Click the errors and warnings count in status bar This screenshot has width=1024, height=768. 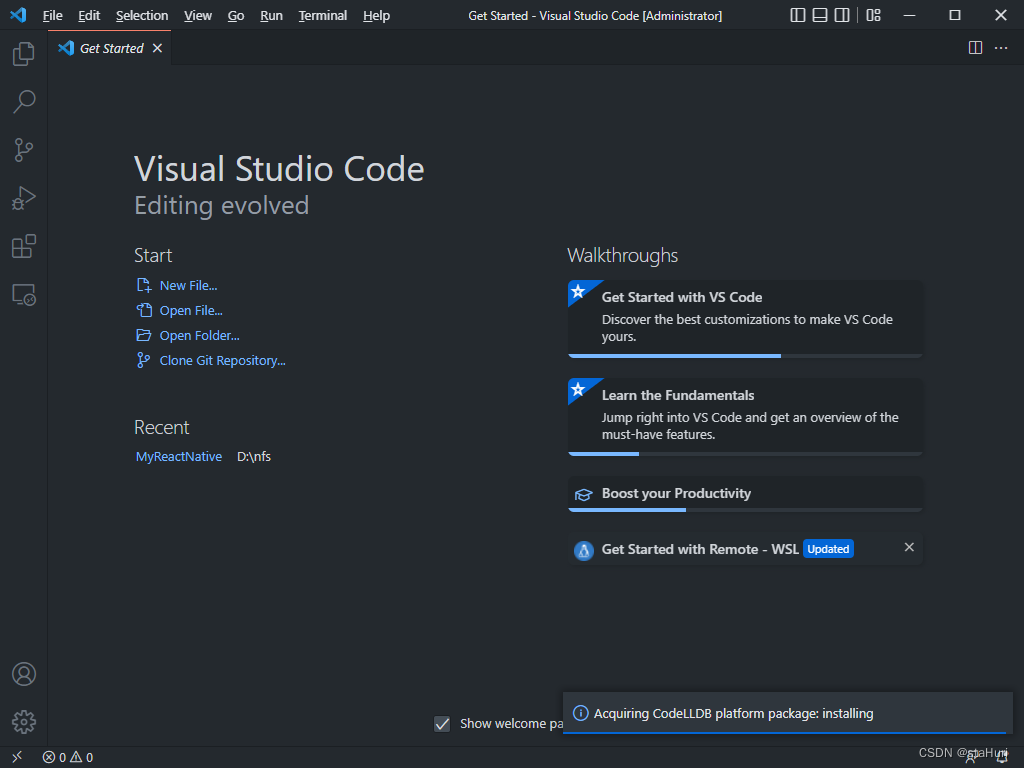68,758
